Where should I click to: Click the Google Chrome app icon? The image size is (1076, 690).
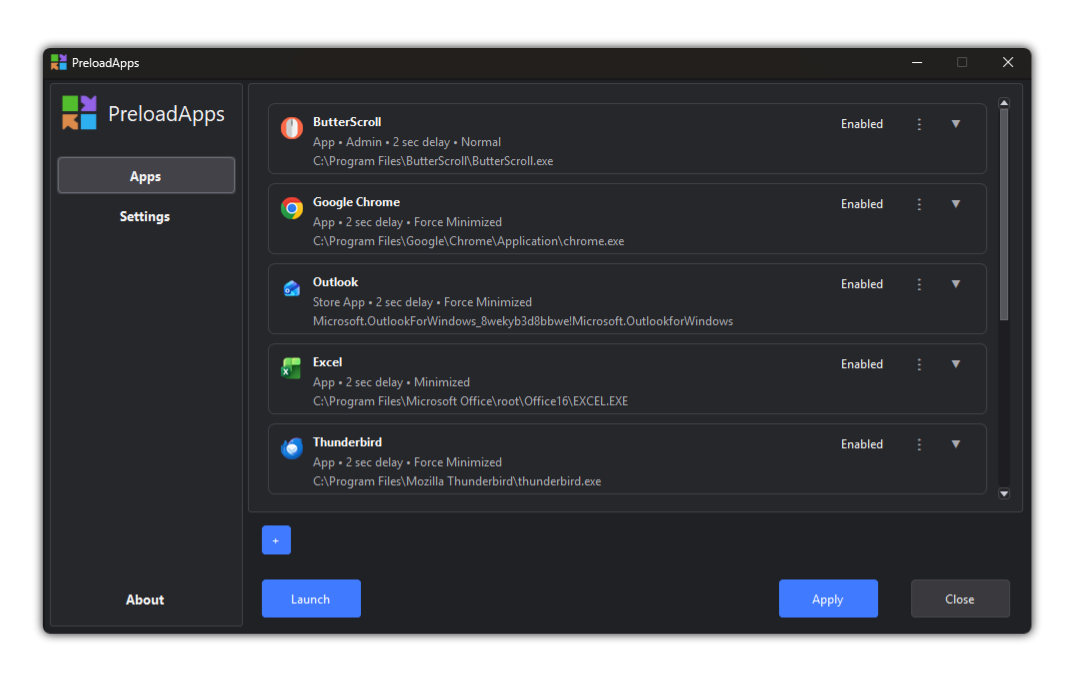[x=292, y=208]
